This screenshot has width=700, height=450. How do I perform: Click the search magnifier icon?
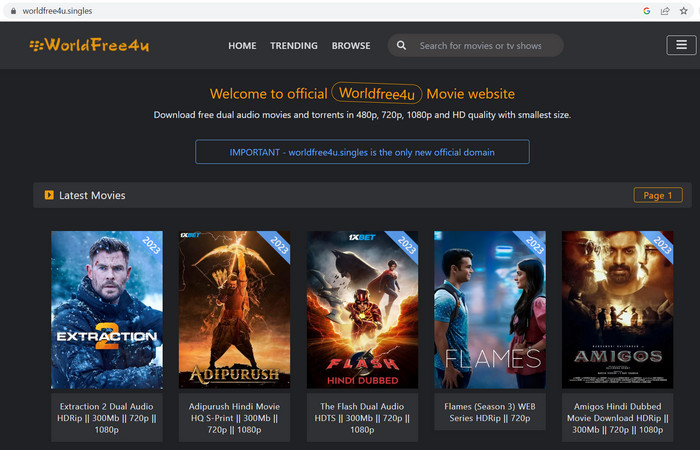point(401,46)
